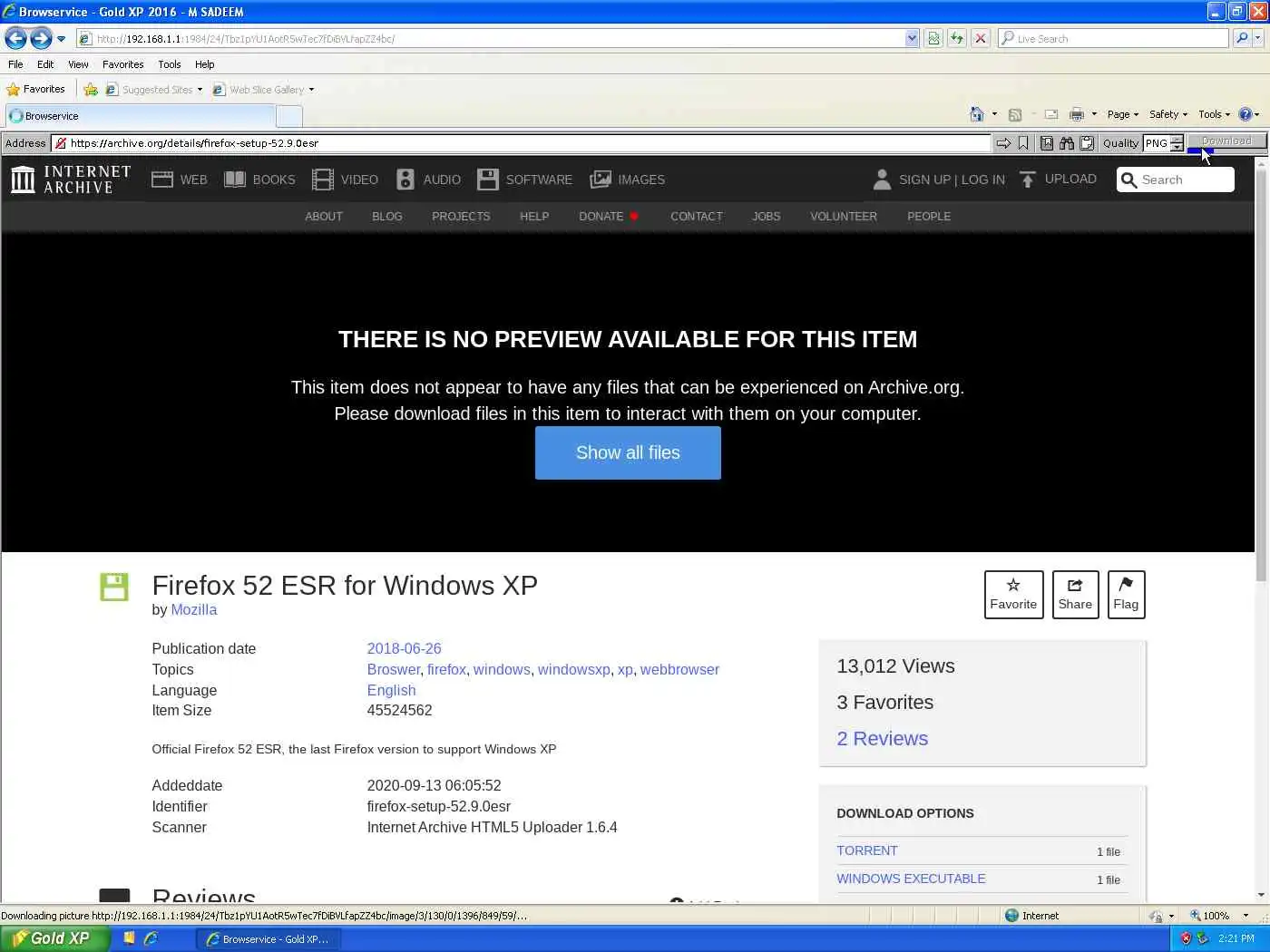The width and height of the screenshot is (1270, 952).
Task: Open Favorites center with star button
Action: (36, 89)
